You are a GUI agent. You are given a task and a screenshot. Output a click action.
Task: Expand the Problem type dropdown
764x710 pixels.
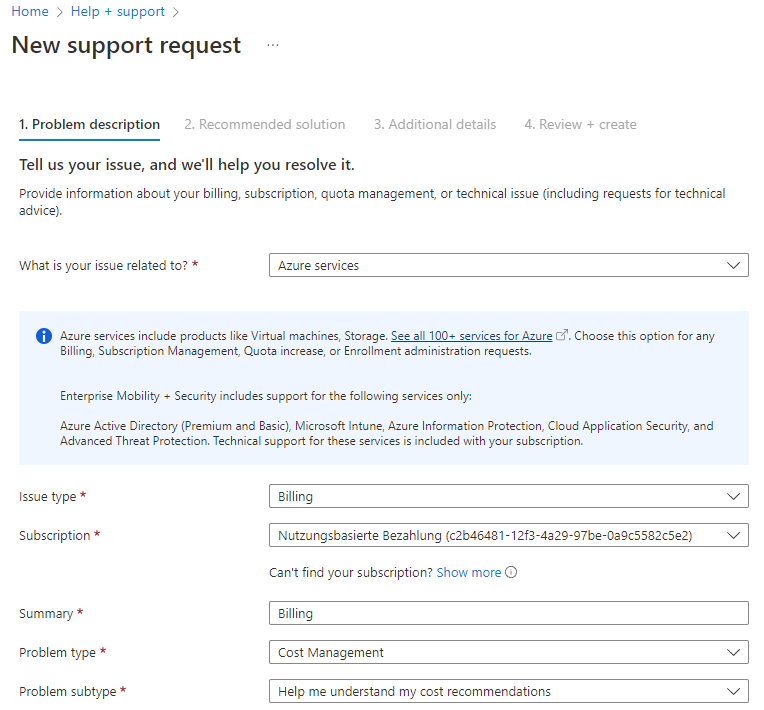coord(509,652)
